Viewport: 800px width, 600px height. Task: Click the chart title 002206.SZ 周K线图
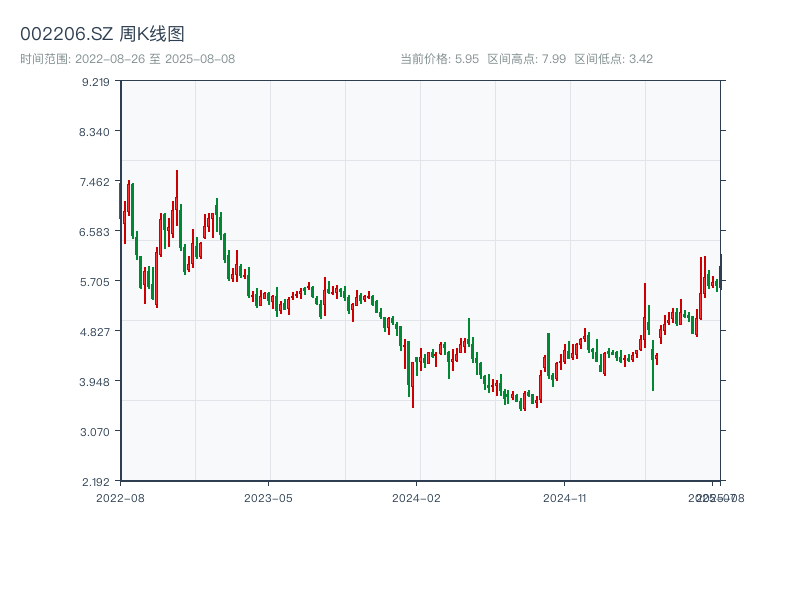click(x=102, y=34)
